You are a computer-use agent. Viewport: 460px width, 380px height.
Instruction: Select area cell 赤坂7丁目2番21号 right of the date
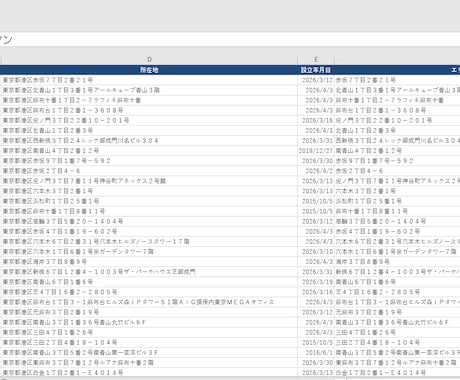(x=397, y=80)
